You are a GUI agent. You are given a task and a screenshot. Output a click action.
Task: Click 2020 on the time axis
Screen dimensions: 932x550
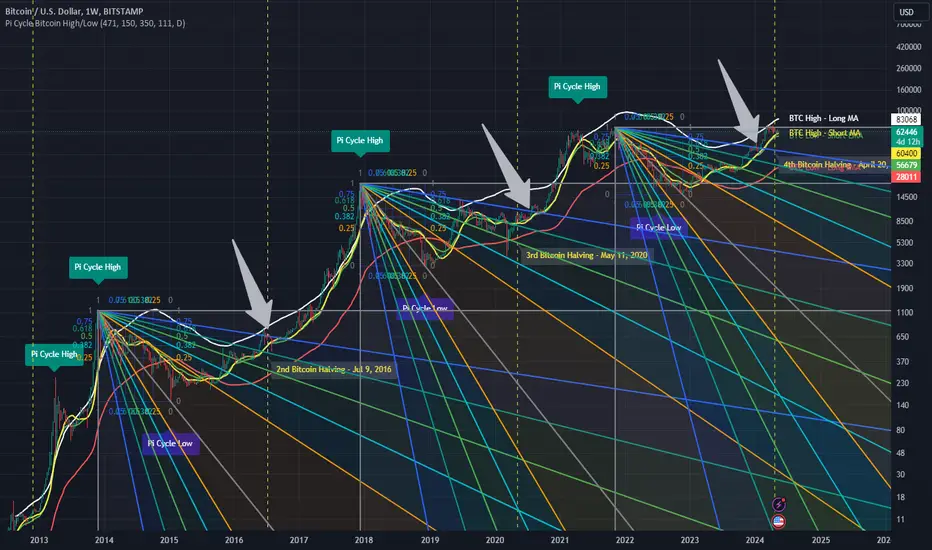click(x=495, y=540)
